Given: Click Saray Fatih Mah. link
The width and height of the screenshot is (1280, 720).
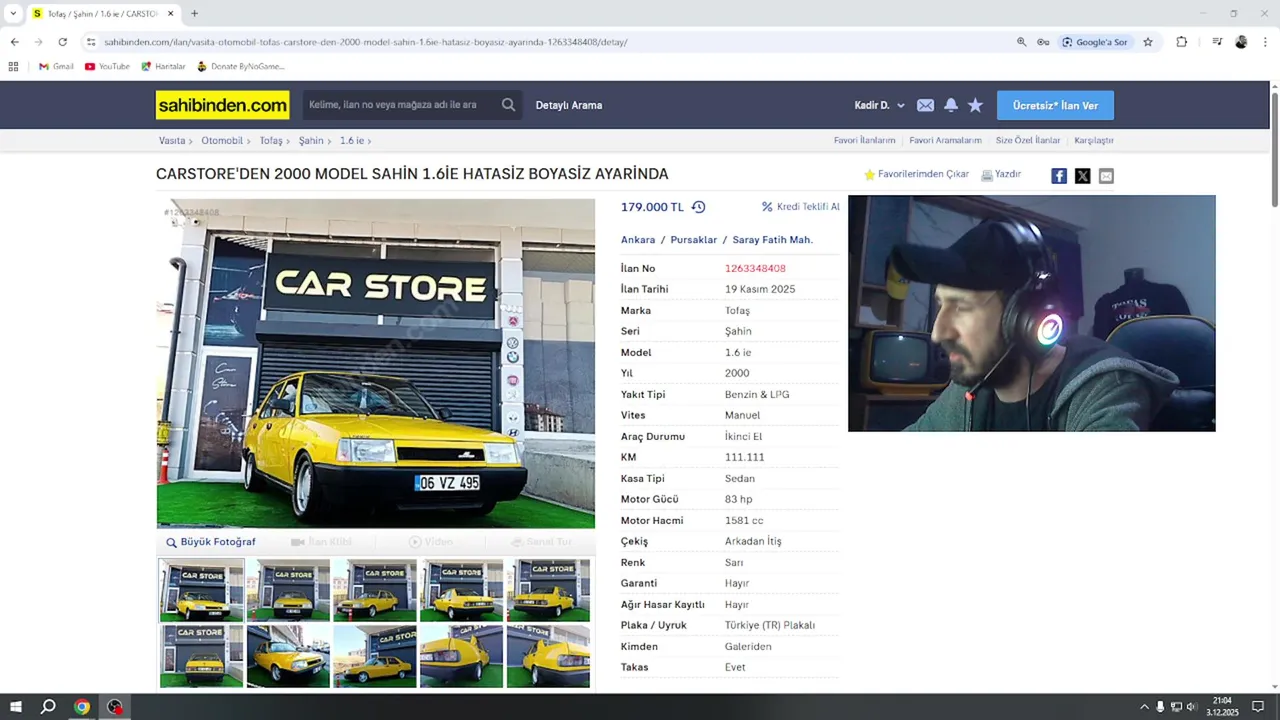Looking at the screenshot, I should pos(773,240).
